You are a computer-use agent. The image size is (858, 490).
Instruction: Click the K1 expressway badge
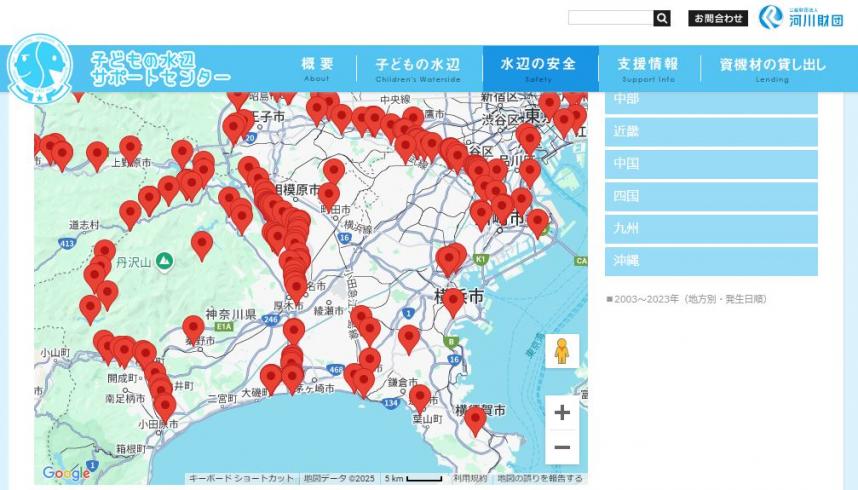point(480,259)
